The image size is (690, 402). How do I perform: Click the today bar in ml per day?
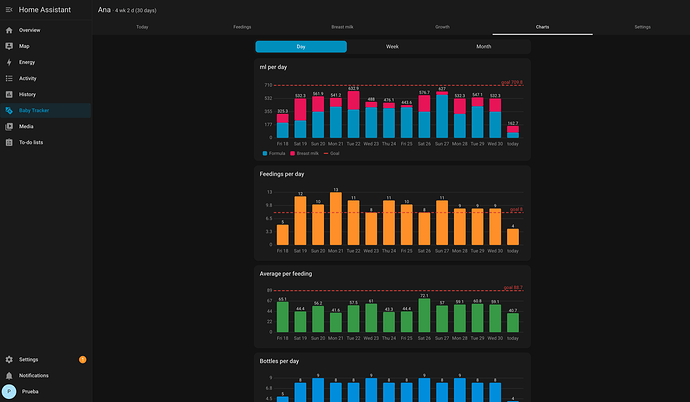coord(513,132)
